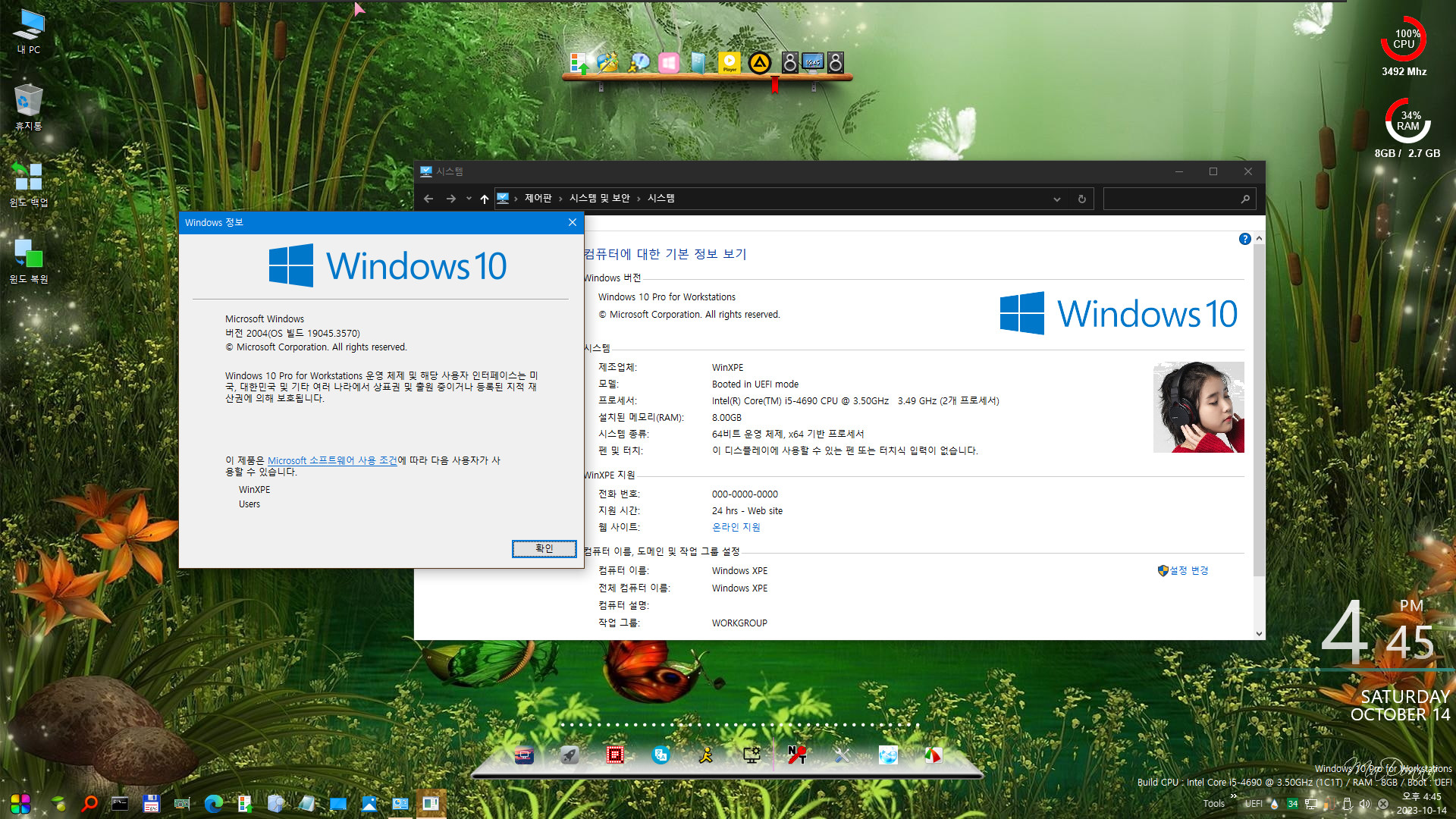Click the green-red fan icon in dock
This screenshot has height=819, width=1456.
click(x=934, y=755)
